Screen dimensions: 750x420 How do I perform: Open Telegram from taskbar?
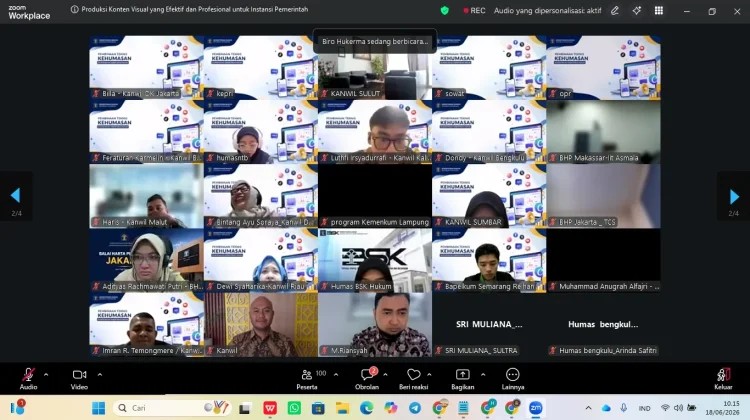[x=415, y=409]
